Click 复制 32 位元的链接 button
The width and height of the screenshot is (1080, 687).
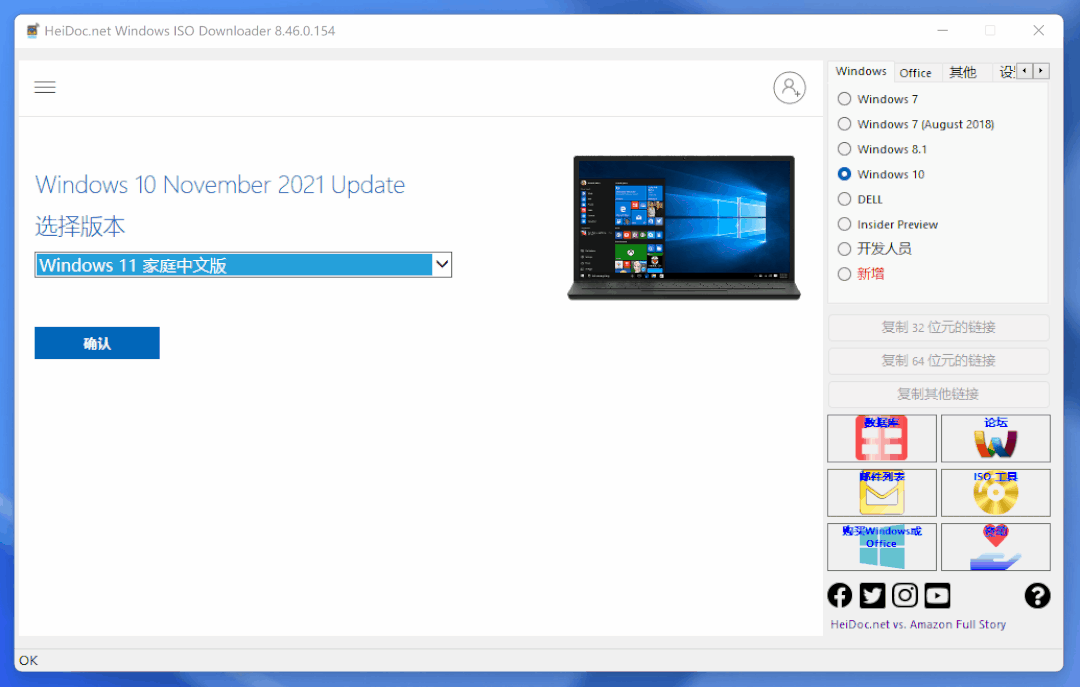pyautogui.click(x=938, y=327)
